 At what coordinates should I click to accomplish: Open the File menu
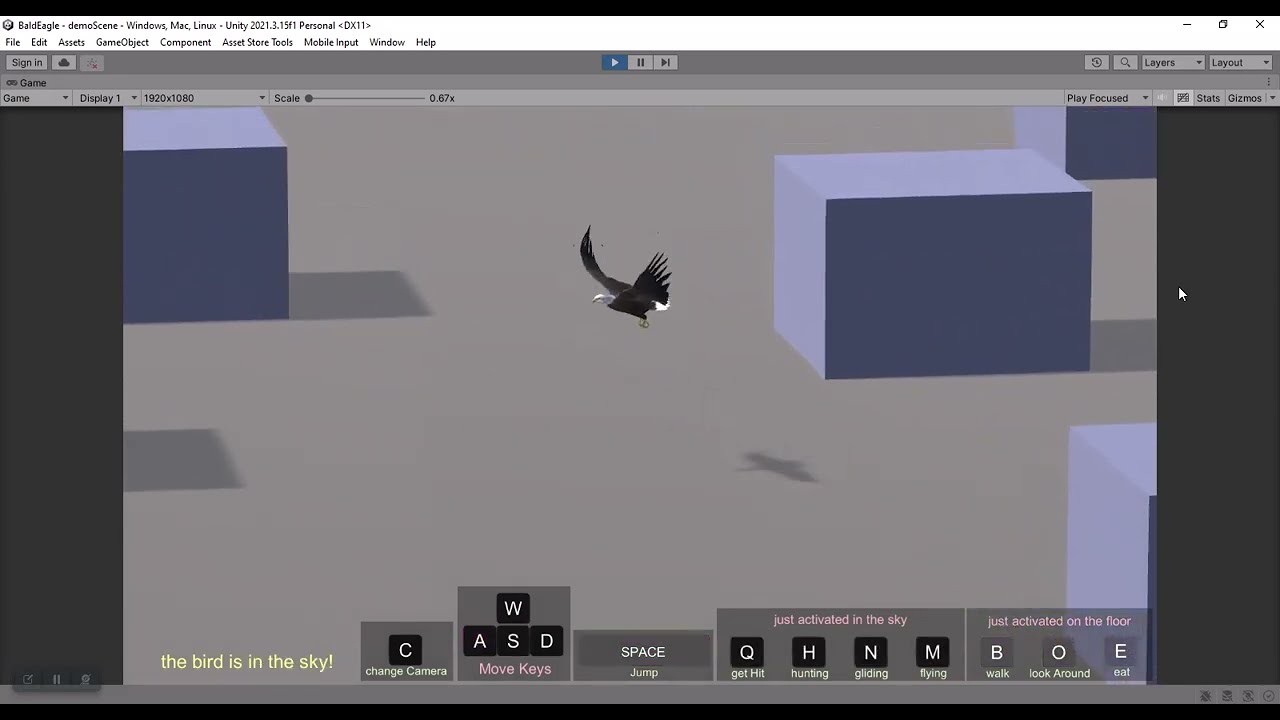coord(13,42)
